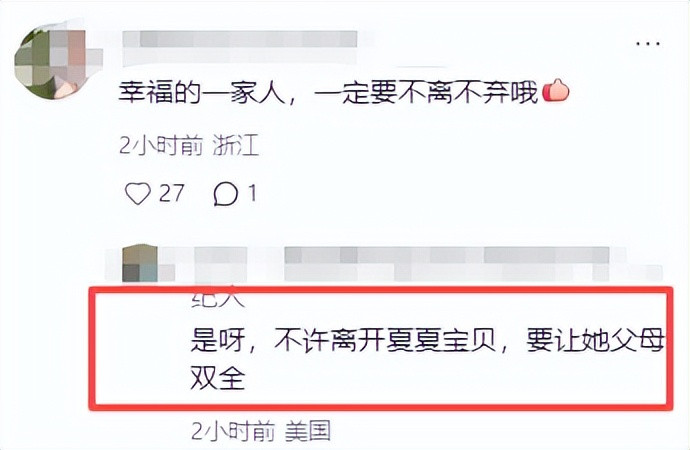690x450 pixels.
Task: Open the reply author's small avatar
Action: [141, 264]
